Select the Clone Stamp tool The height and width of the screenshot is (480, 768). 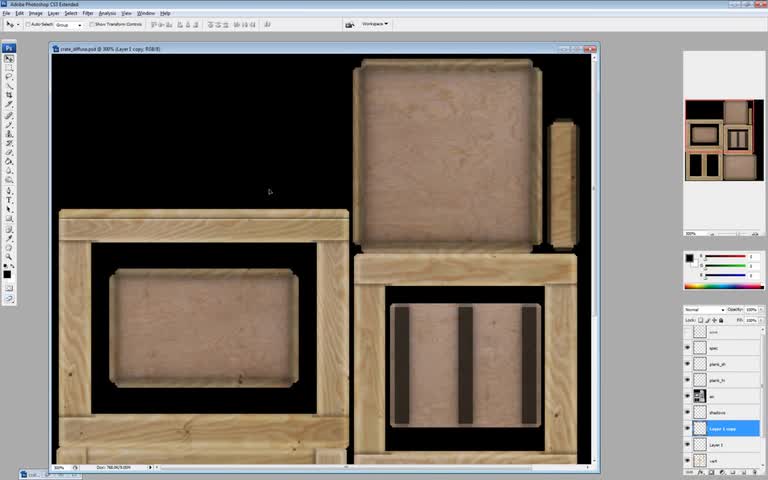(x=9, y=134)
